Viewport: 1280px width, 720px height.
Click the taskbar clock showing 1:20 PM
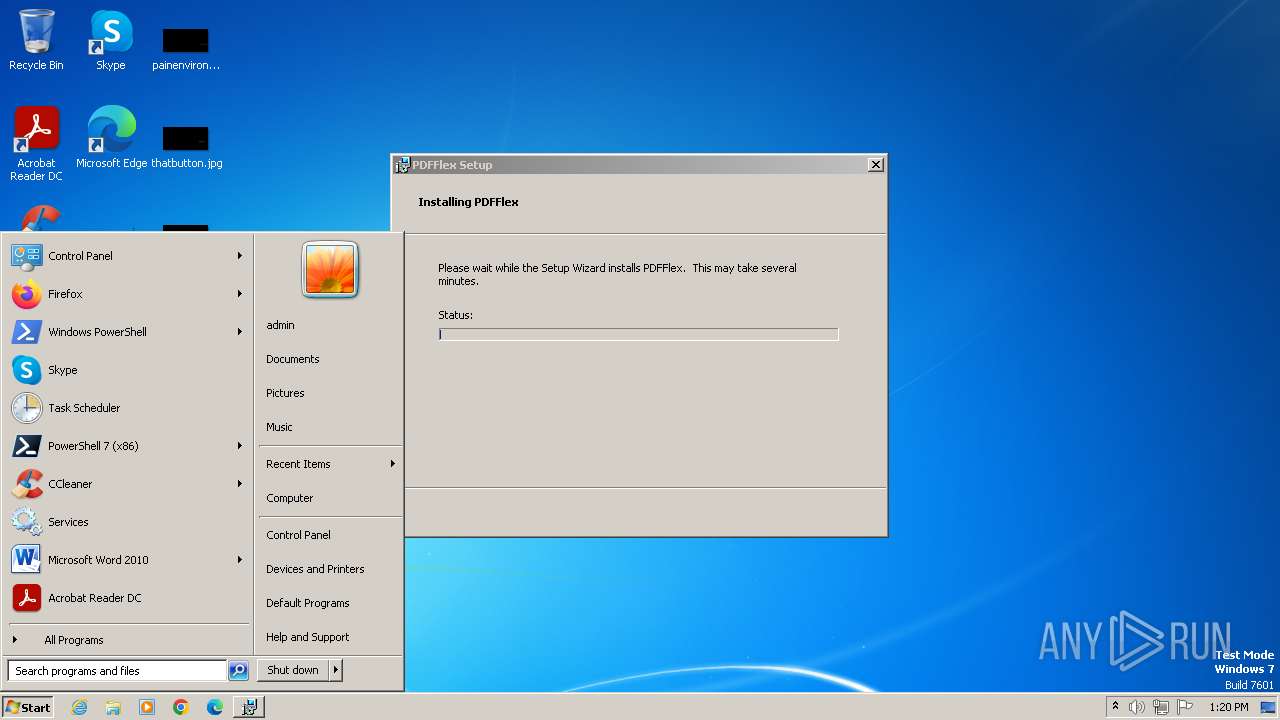tap(1228, 707)
